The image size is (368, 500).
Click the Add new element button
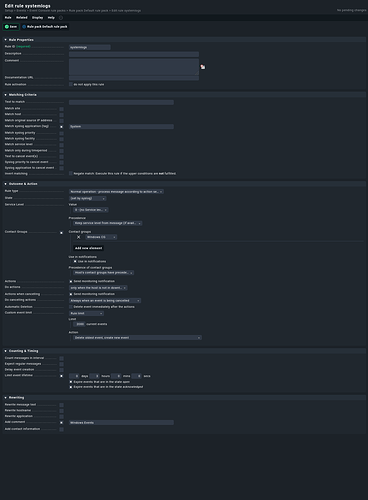88,248
